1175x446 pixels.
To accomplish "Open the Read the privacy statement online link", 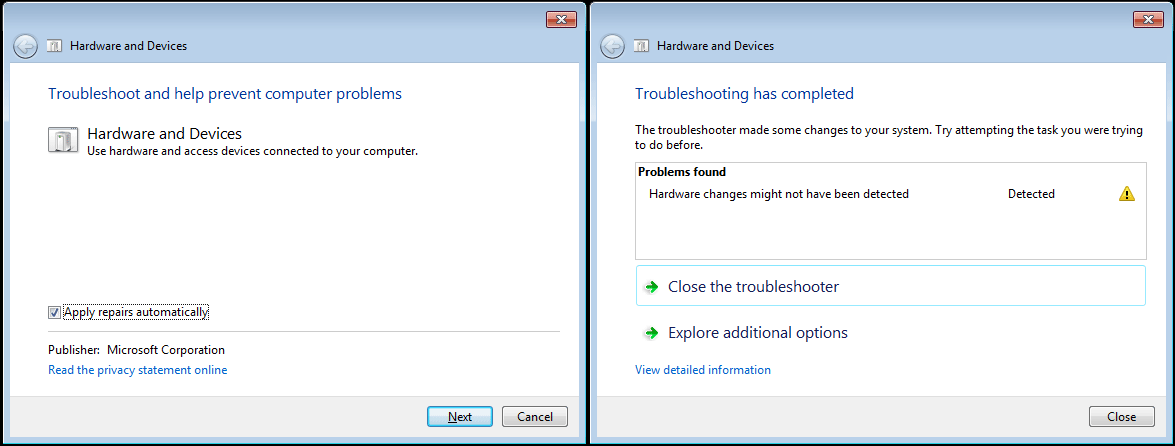I will tap(137, 370).
